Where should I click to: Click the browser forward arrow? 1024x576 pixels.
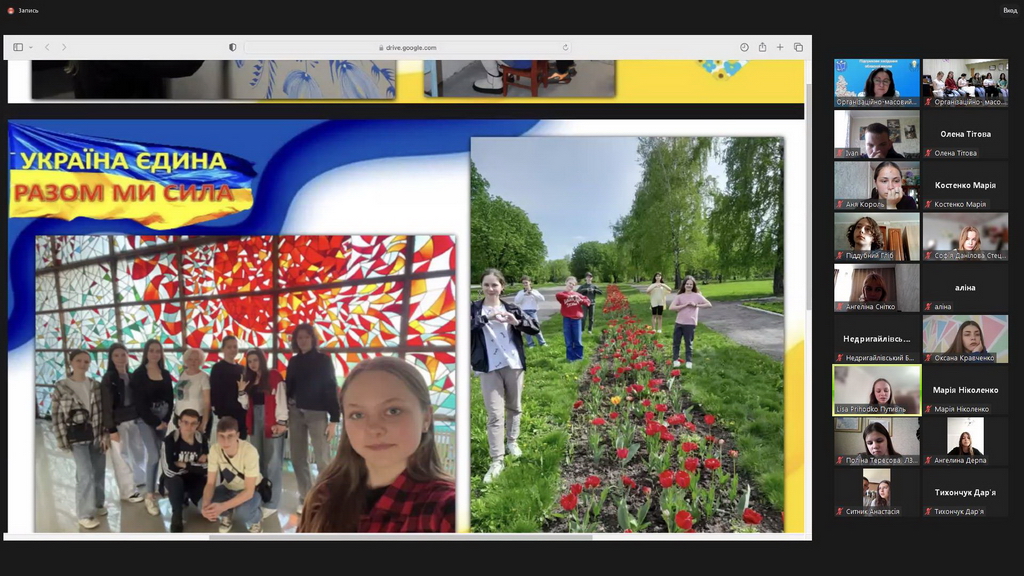64,47
